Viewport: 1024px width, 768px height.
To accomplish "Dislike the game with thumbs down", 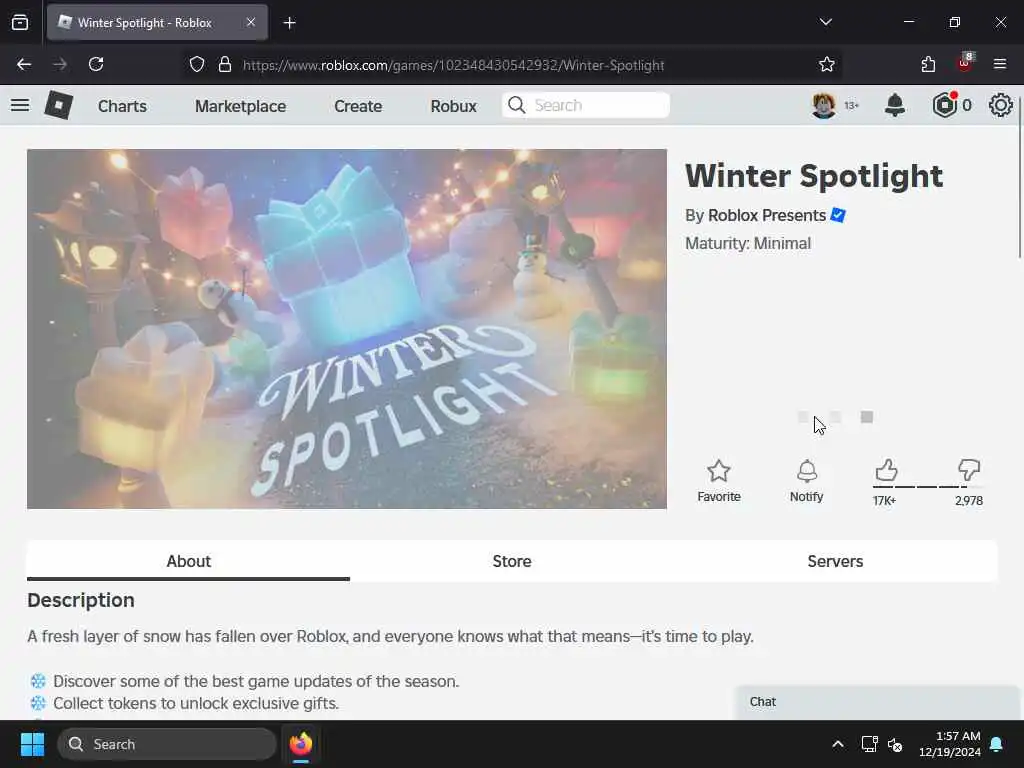I will click(x=969, y=470).
